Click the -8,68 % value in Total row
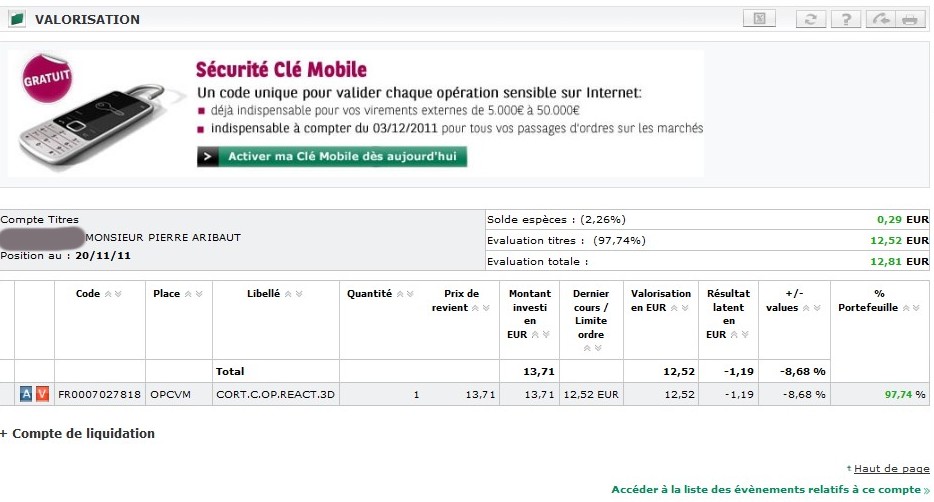Image resolution: width=934 pixels, height=502 pixels. click(x=802, y=372)
